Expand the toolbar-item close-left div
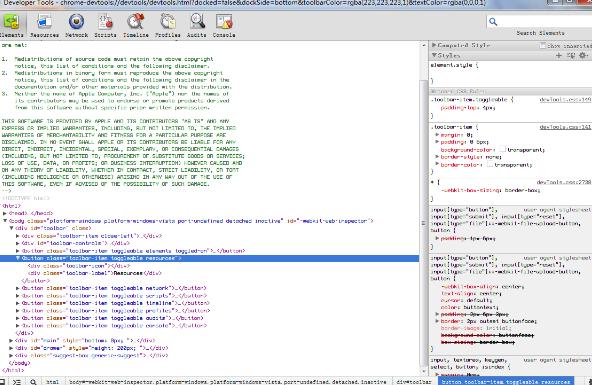The image size is (592, 385). click(x=17, y=236)
